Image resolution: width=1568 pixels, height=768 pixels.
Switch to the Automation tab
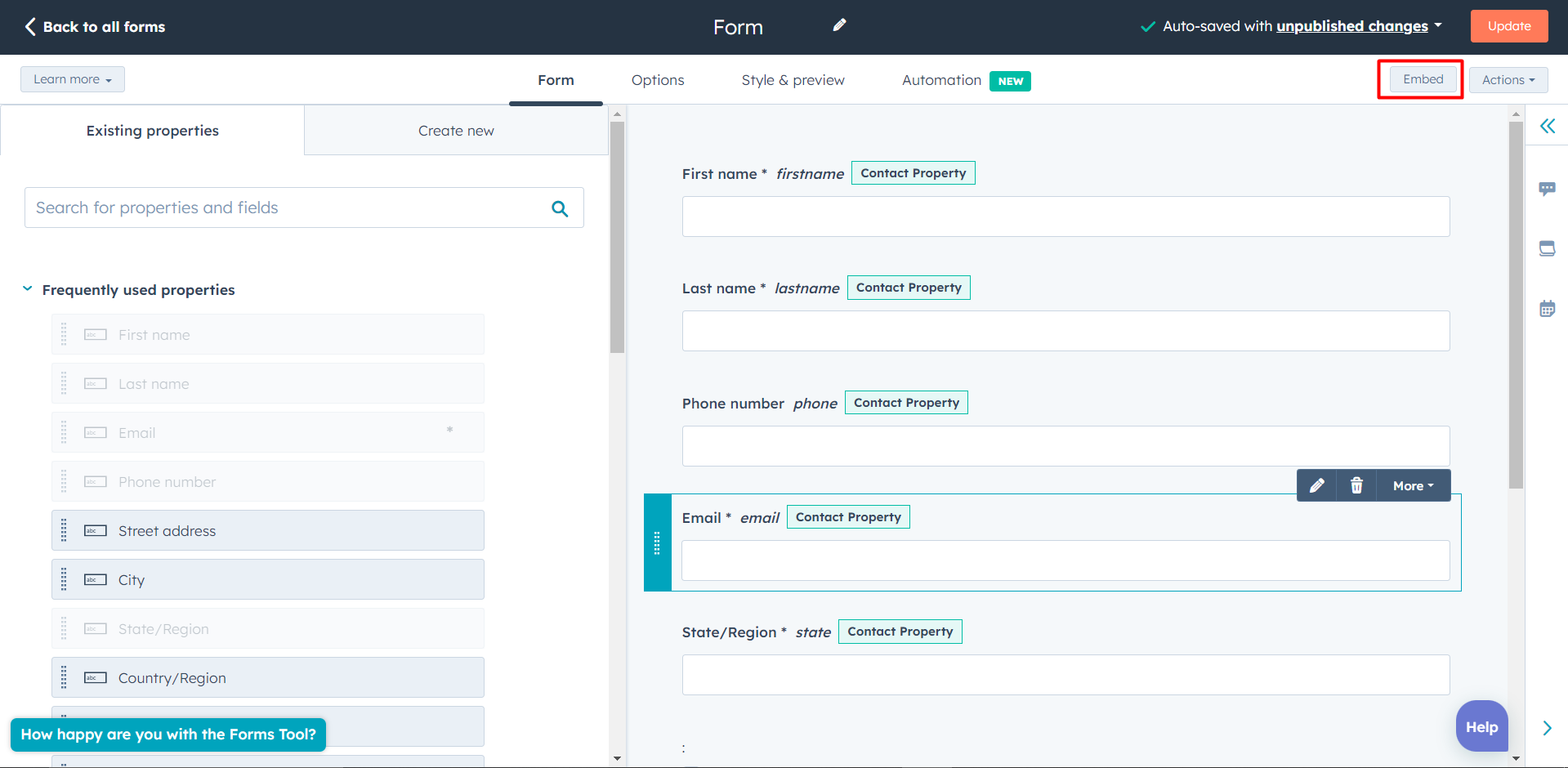point(940,79)
